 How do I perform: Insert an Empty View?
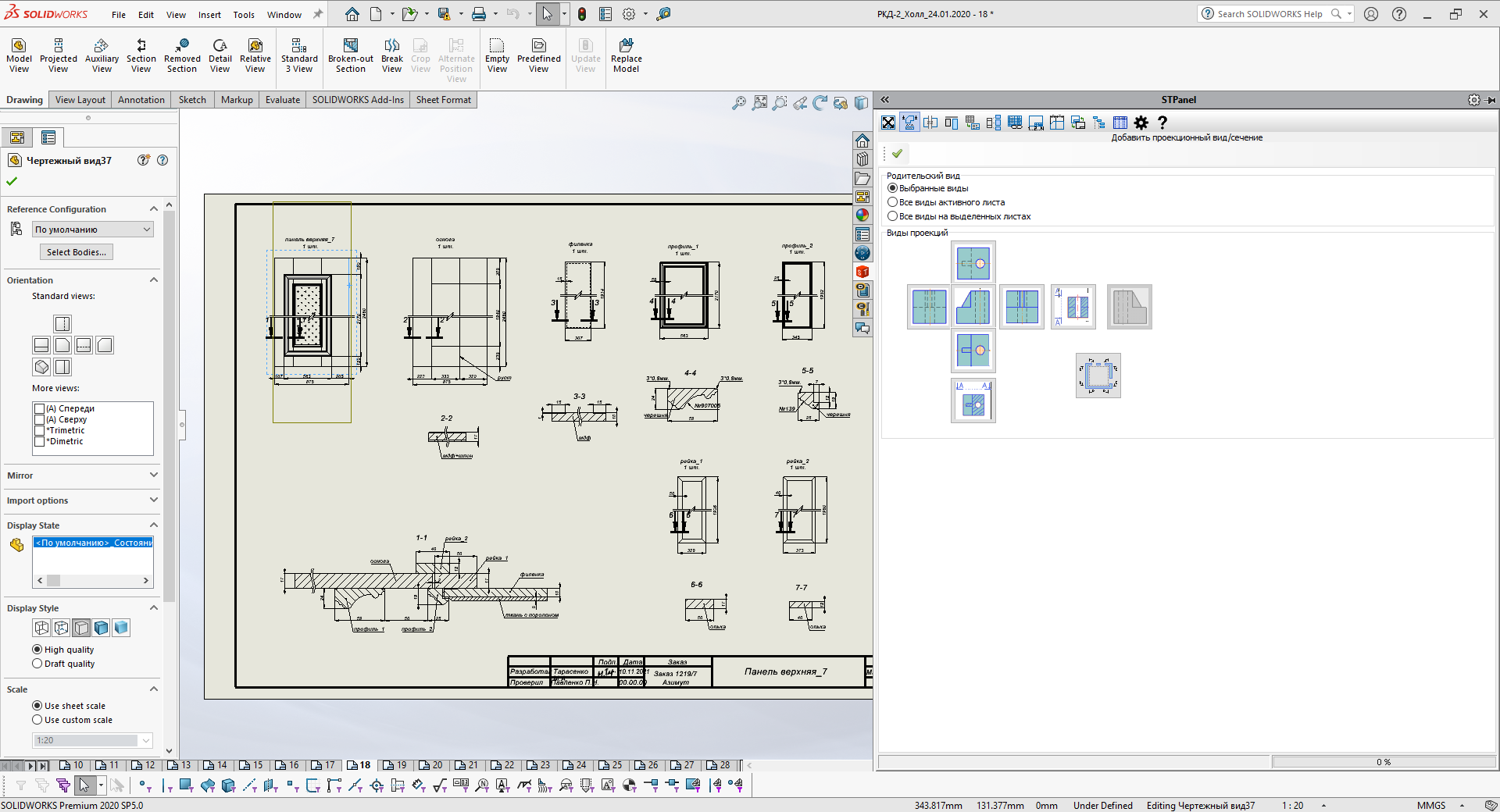497,55
